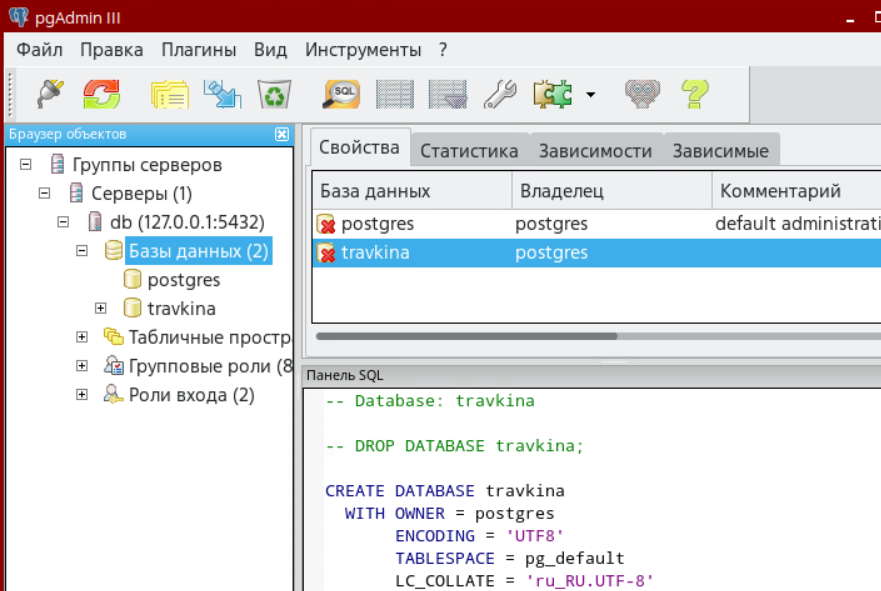Click the Табличные пространства folder icon
Image resolution: width=881 pixels, height=591 pixels.
(113, 336)
